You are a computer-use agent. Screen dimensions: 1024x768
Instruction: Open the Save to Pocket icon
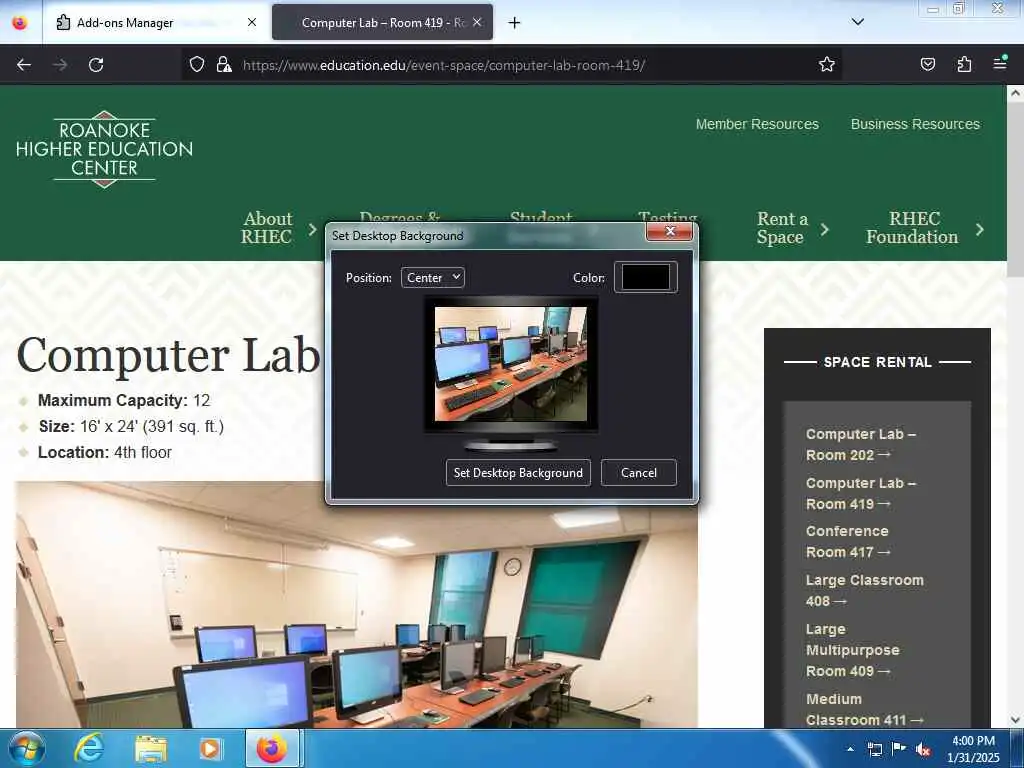[x=927, y=64]
